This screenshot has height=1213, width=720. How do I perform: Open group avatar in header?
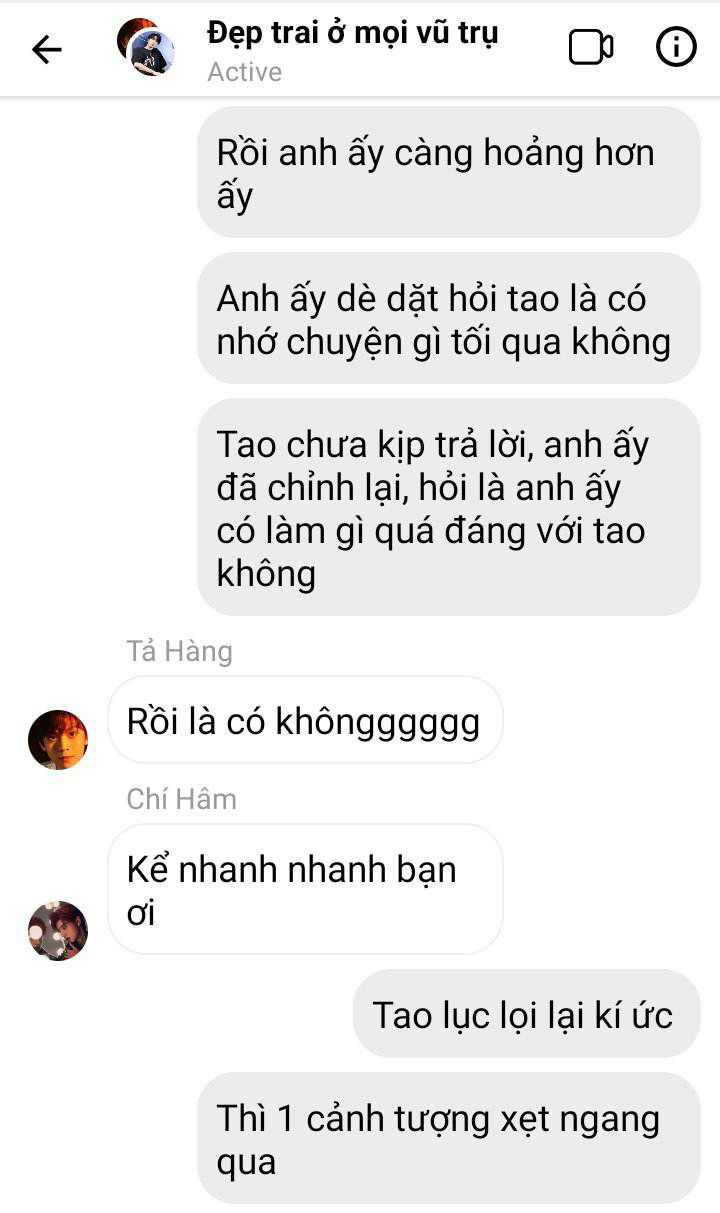(x=146, y=47)
